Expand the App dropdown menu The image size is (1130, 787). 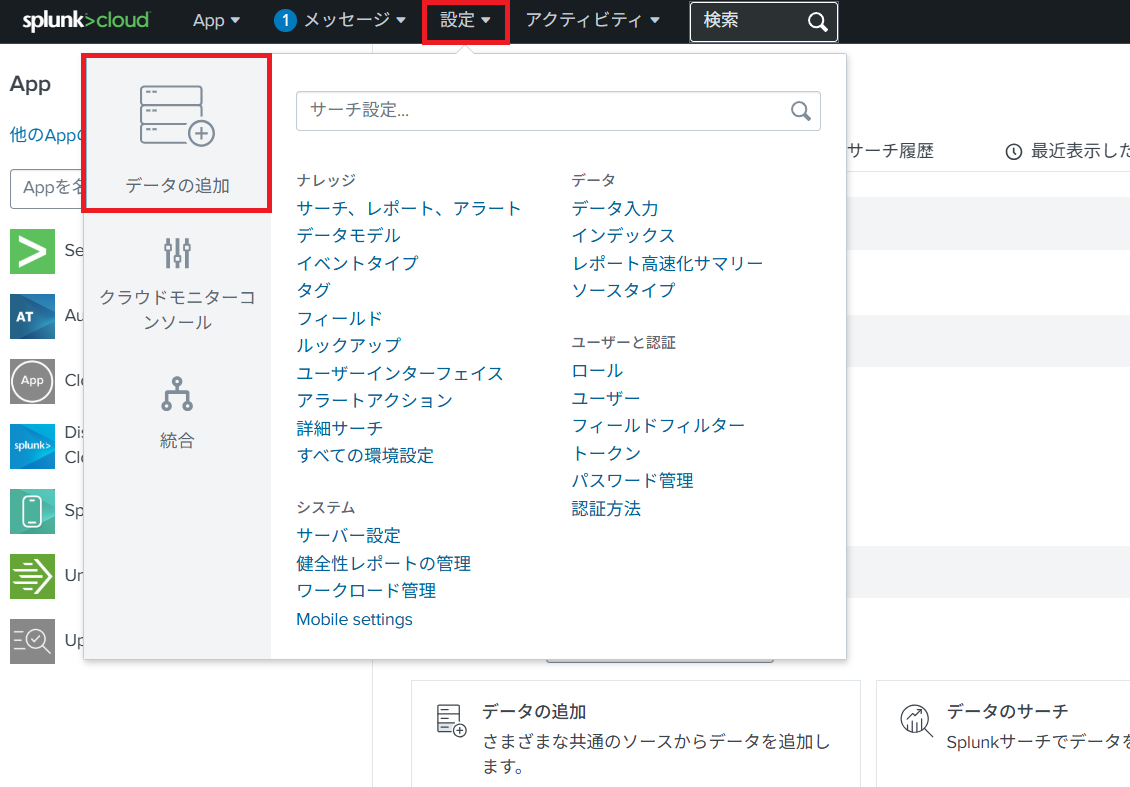click(216, 20)
